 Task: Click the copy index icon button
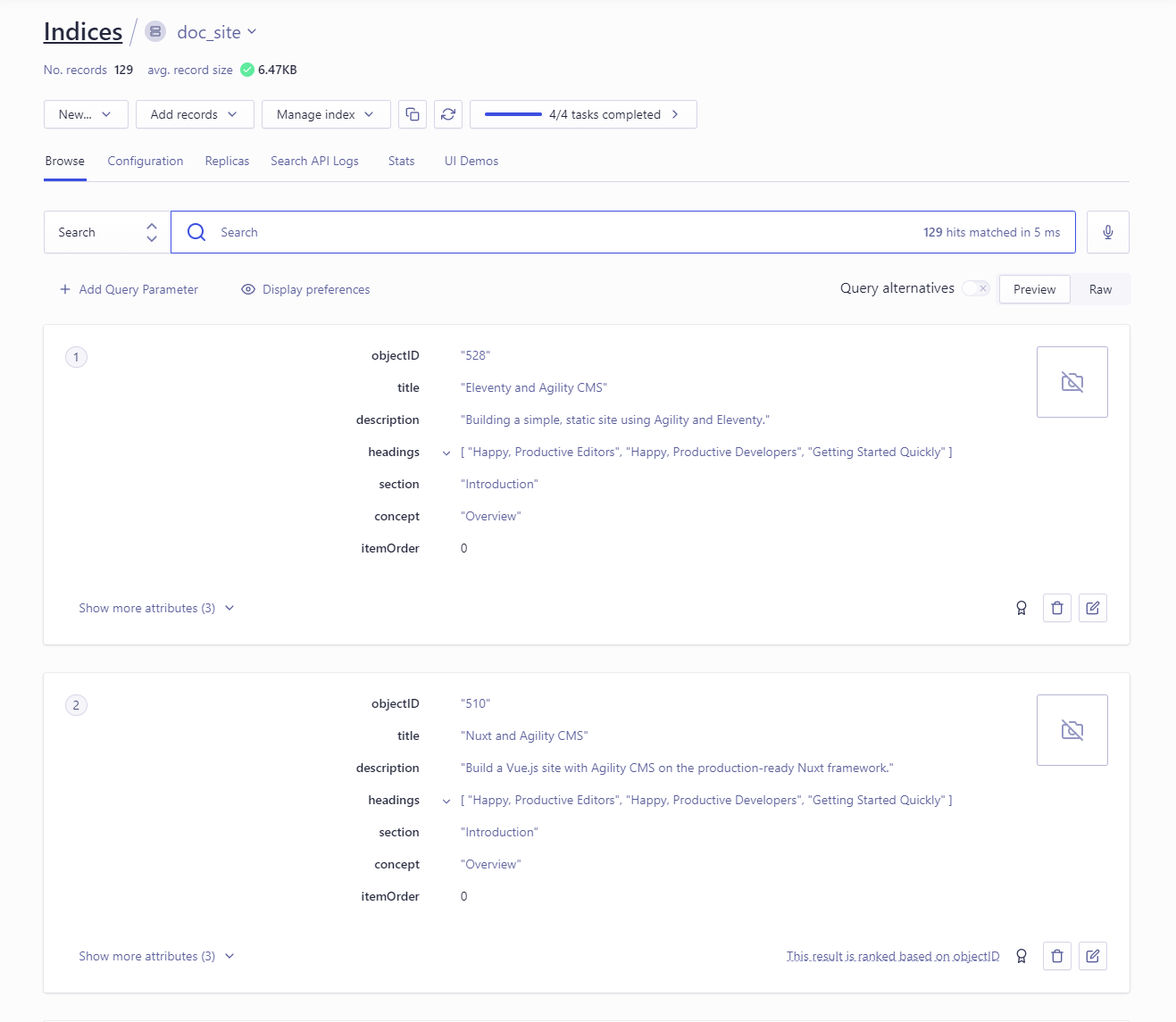413,114
